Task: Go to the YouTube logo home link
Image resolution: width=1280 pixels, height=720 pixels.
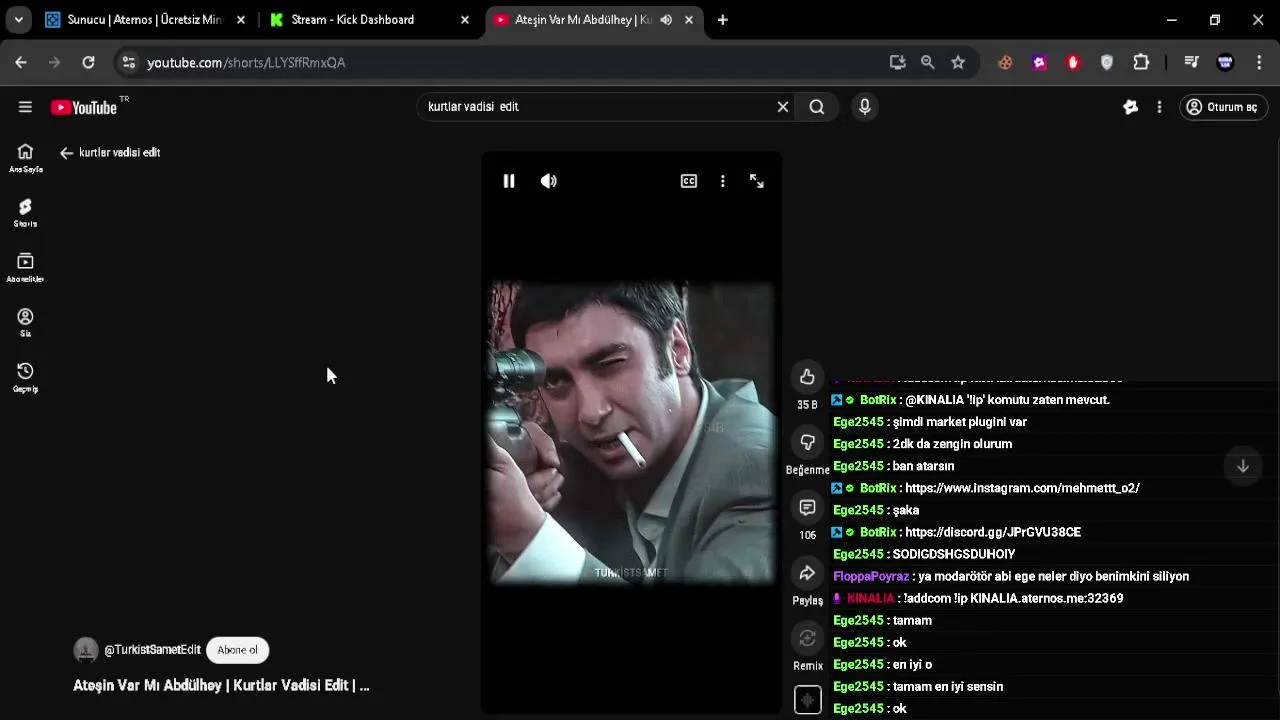Action: (x=84, y=107)
